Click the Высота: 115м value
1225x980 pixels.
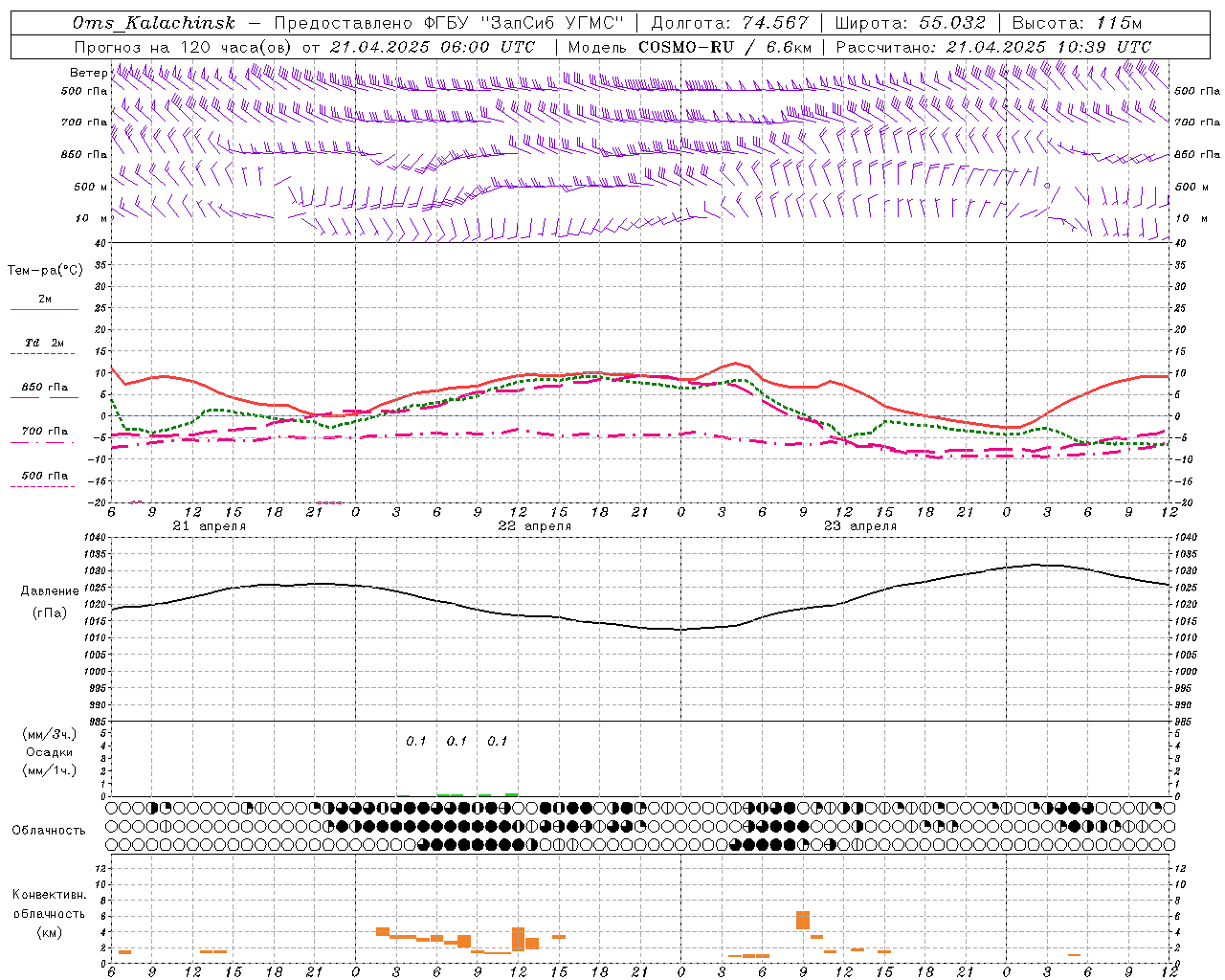click(1077, 23)
